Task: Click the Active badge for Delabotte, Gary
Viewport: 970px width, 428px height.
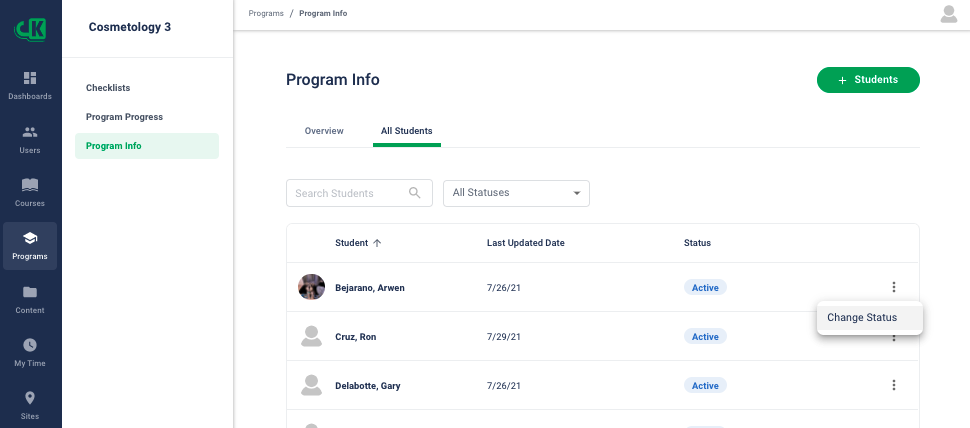Action: 705,385
